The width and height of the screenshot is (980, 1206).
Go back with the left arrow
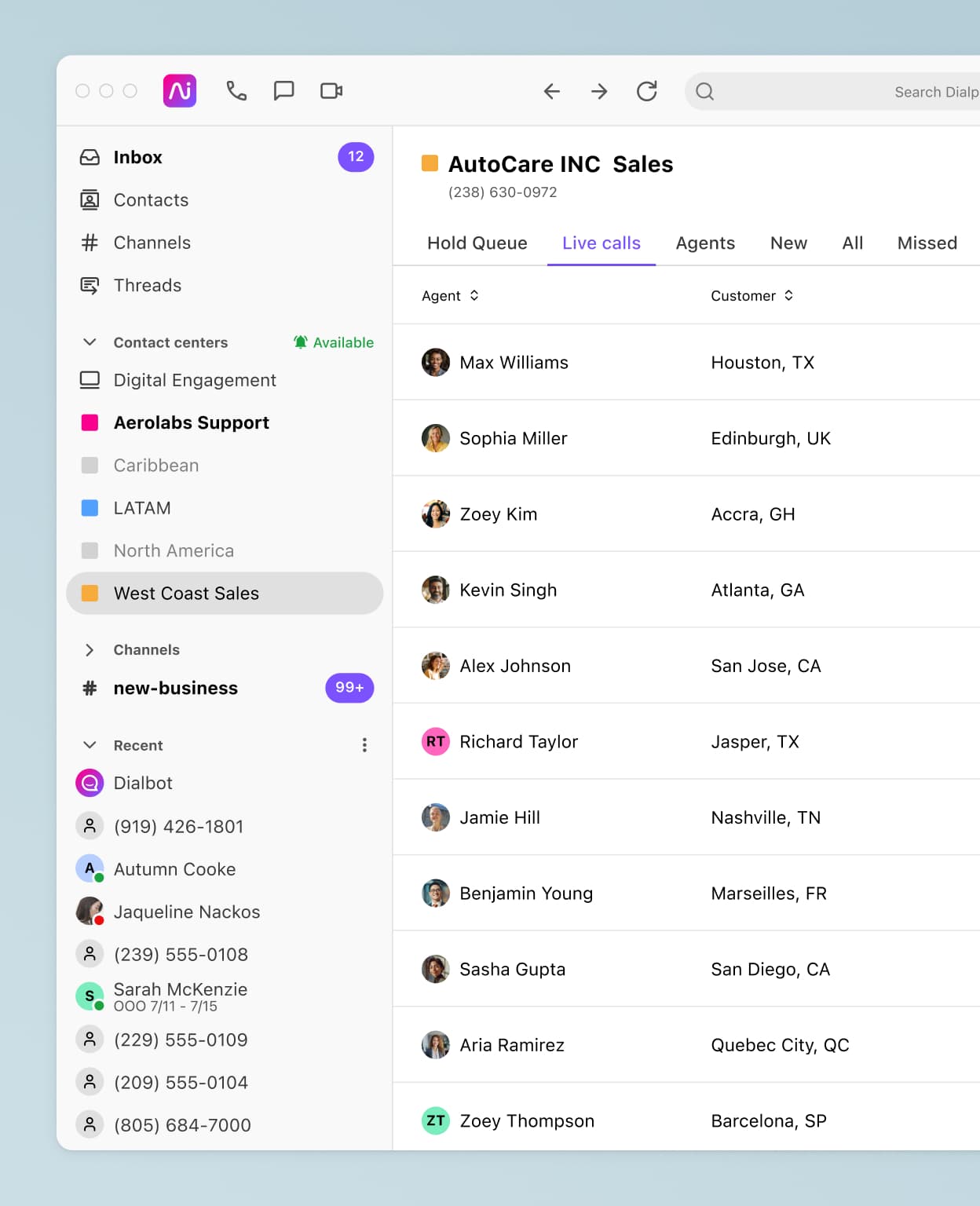pyautogui.click(x=552, y=92)
